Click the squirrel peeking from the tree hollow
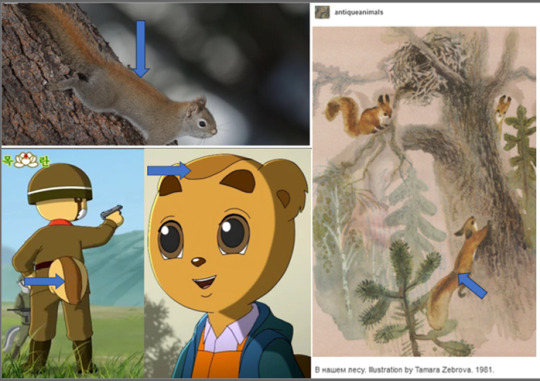The width and height of the screenshot is (540, 381). click(502, 111)
